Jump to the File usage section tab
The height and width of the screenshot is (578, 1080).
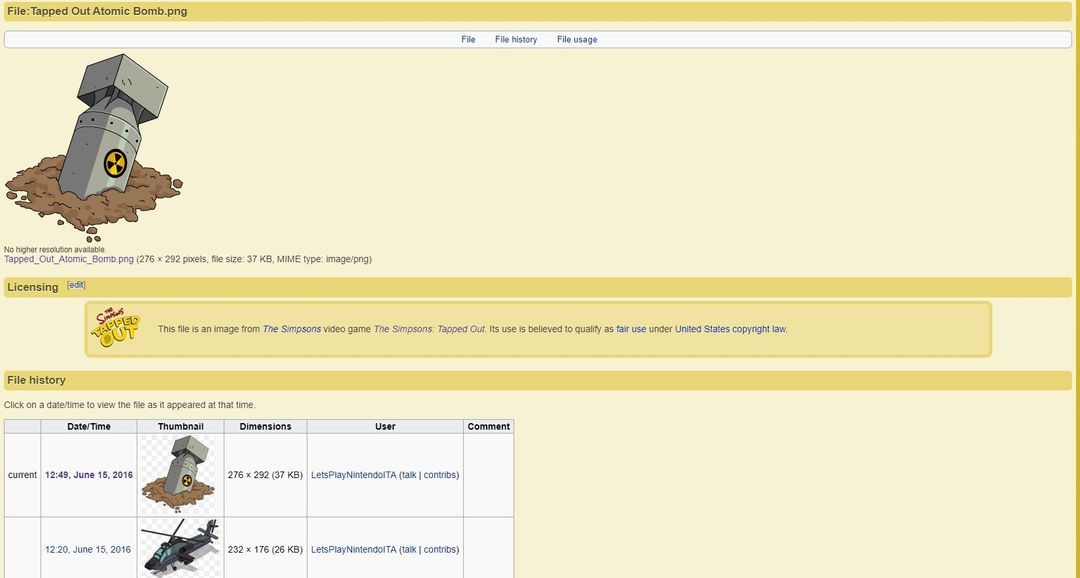(x=577, y=40)
